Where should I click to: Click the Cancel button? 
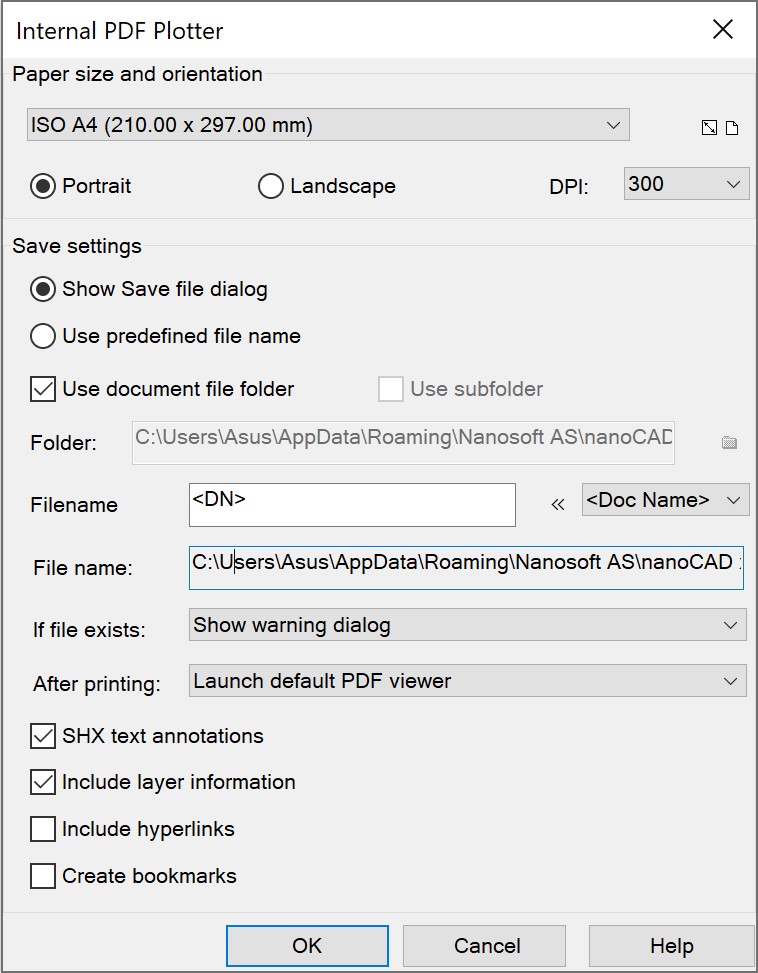pyautogui.click(x=487, y=945)
